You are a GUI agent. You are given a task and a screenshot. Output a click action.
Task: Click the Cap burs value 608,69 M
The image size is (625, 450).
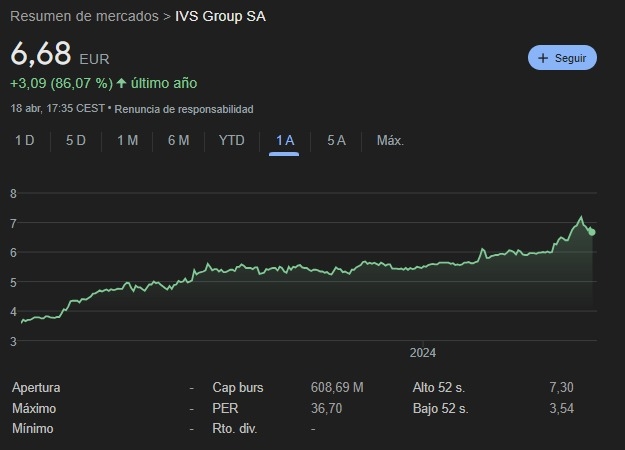337,387
